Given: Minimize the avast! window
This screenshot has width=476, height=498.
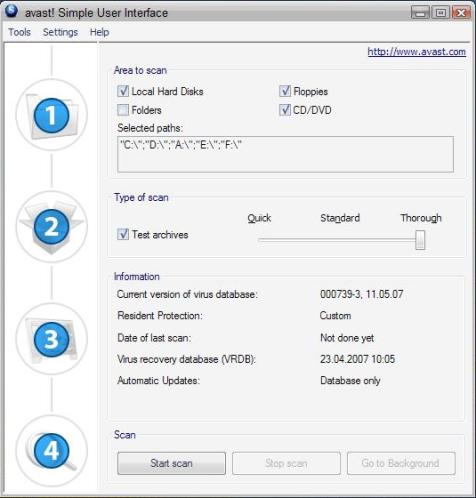Looking at the screenshot, I should 420,13.
